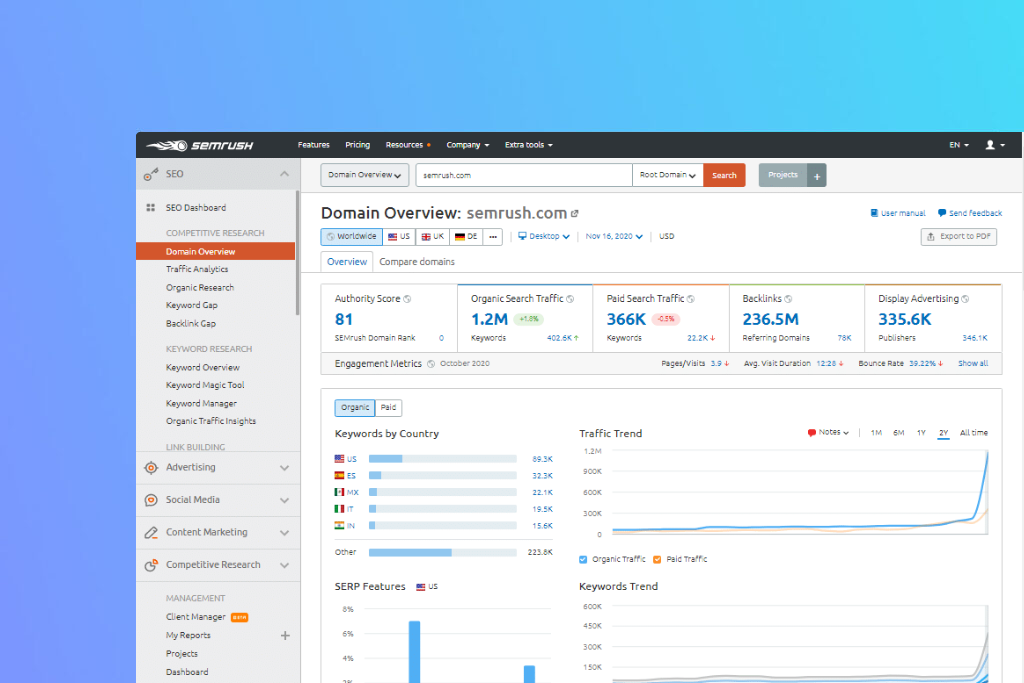Click the Notes speech bubble icon
The height and width of the screenshot is (683, 1024).
click(812, 433)
